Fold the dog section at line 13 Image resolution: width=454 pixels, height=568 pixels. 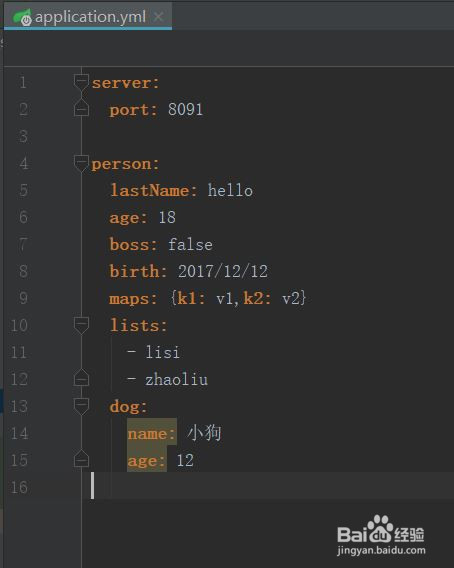pyautogui.click(x=81, y=406)
